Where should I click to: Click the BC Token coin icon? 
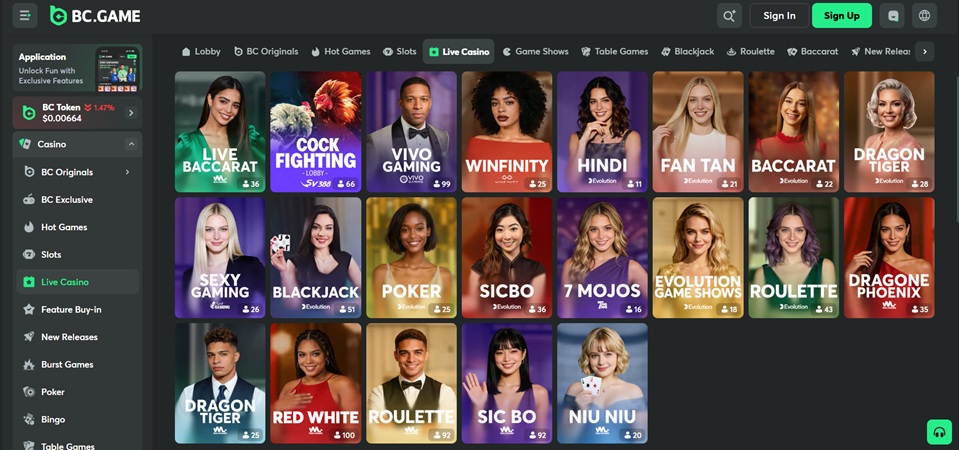pos(29,112)
